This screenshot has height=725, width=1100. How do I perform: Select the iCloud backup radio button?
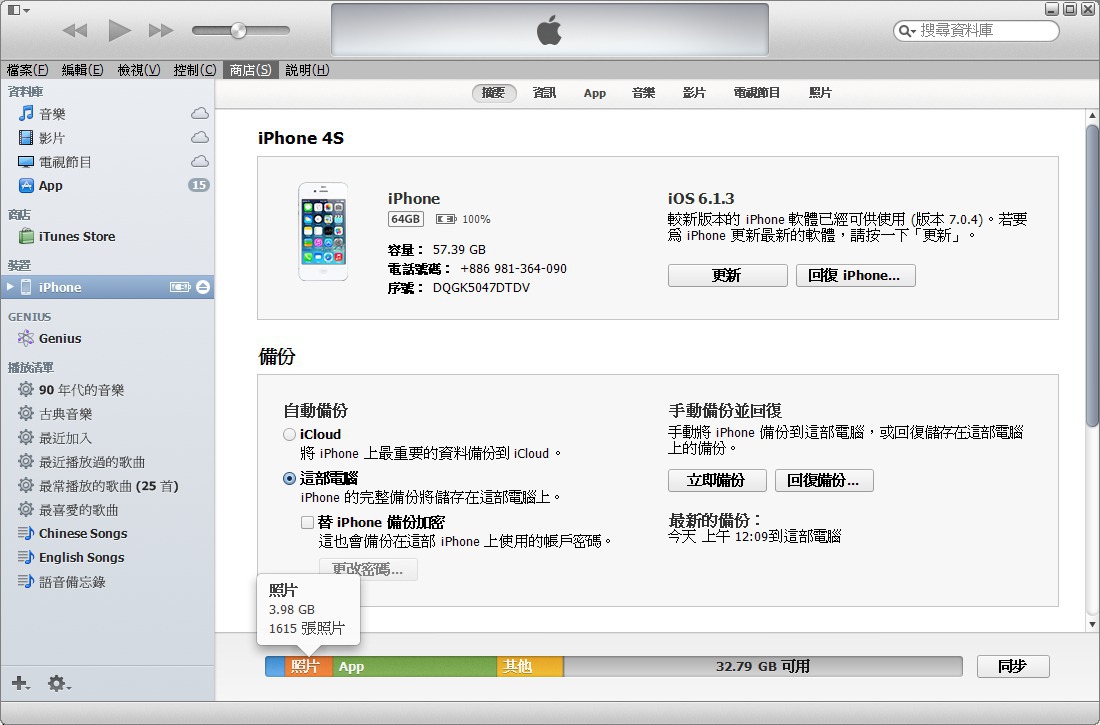coord(289,434)
